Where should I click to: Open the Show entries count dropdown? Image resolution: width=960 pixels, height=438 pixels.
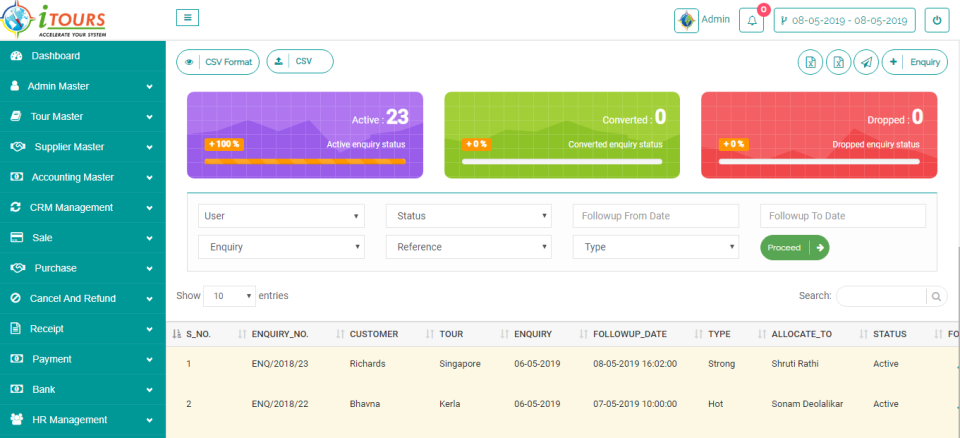coord(229,296)
